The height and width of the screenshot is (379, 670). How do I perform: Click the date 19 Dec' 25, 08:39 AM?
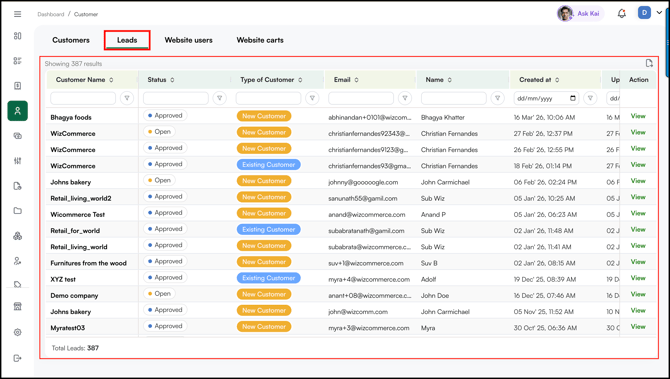click(545, 279)
